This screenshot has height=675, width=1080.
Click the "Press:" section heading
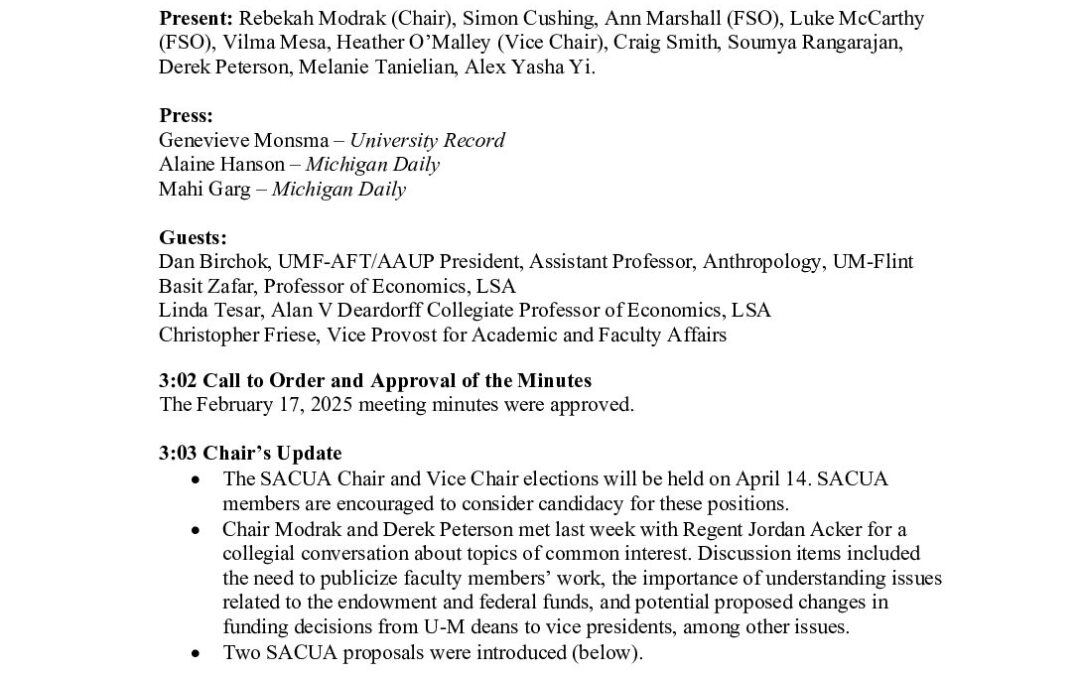click(x=186, y=115)
